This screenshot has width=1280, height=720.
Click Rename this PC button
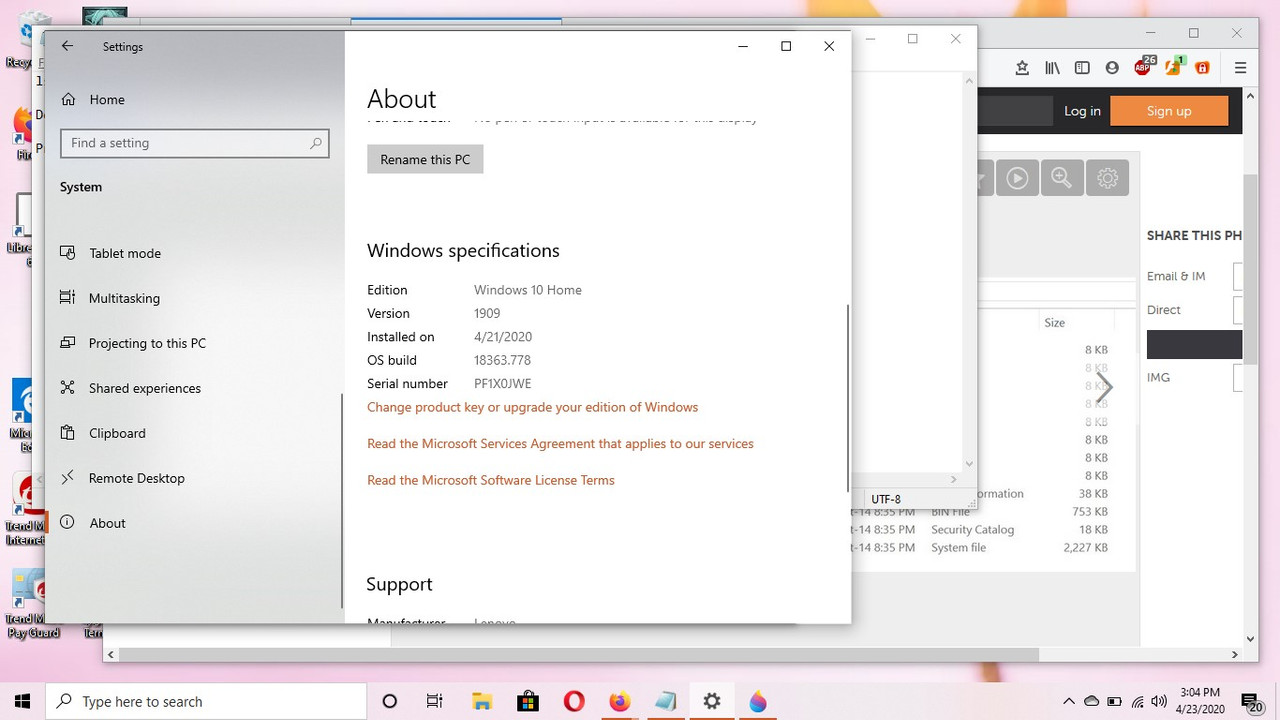tap(425, 159)
